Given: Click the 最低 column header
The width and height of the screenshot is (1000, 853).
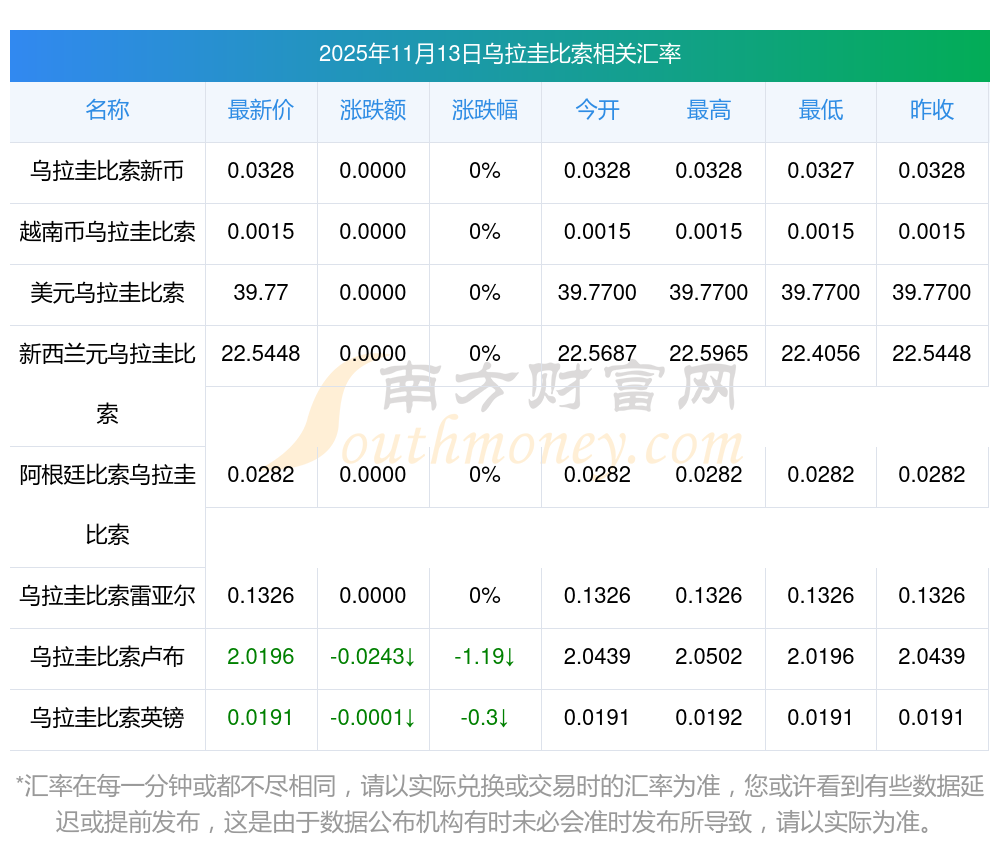Looking at the screenshot, I should (821, 110).
